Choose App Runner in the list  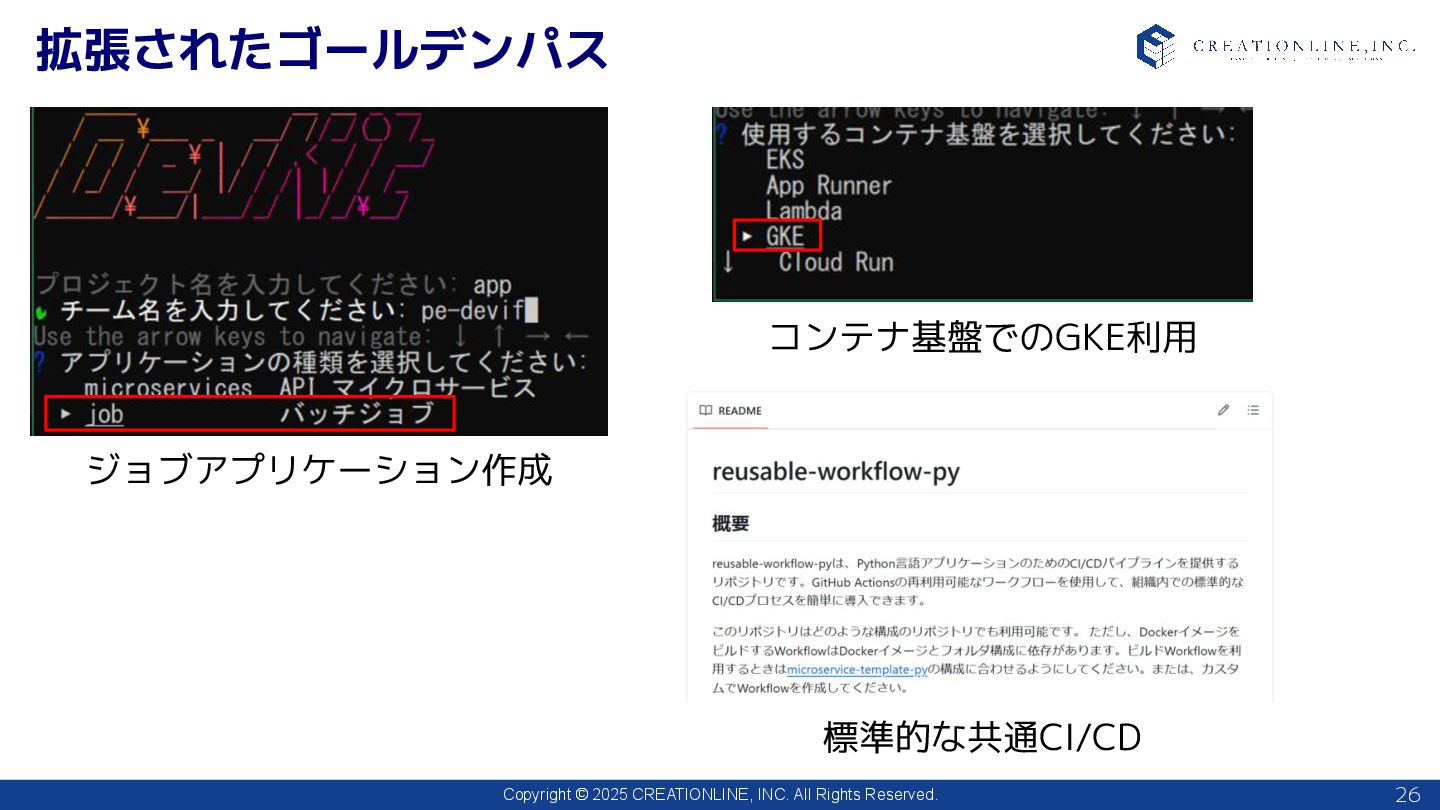pyautogui.click(x=828, y=185)
